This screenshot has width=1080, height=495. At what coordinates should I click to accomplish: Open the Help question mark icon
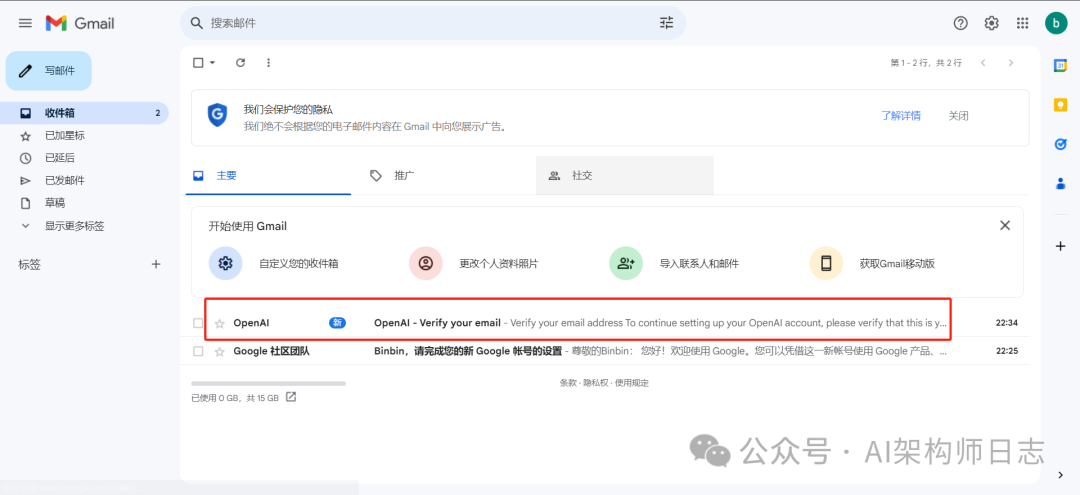coord(961,23)
